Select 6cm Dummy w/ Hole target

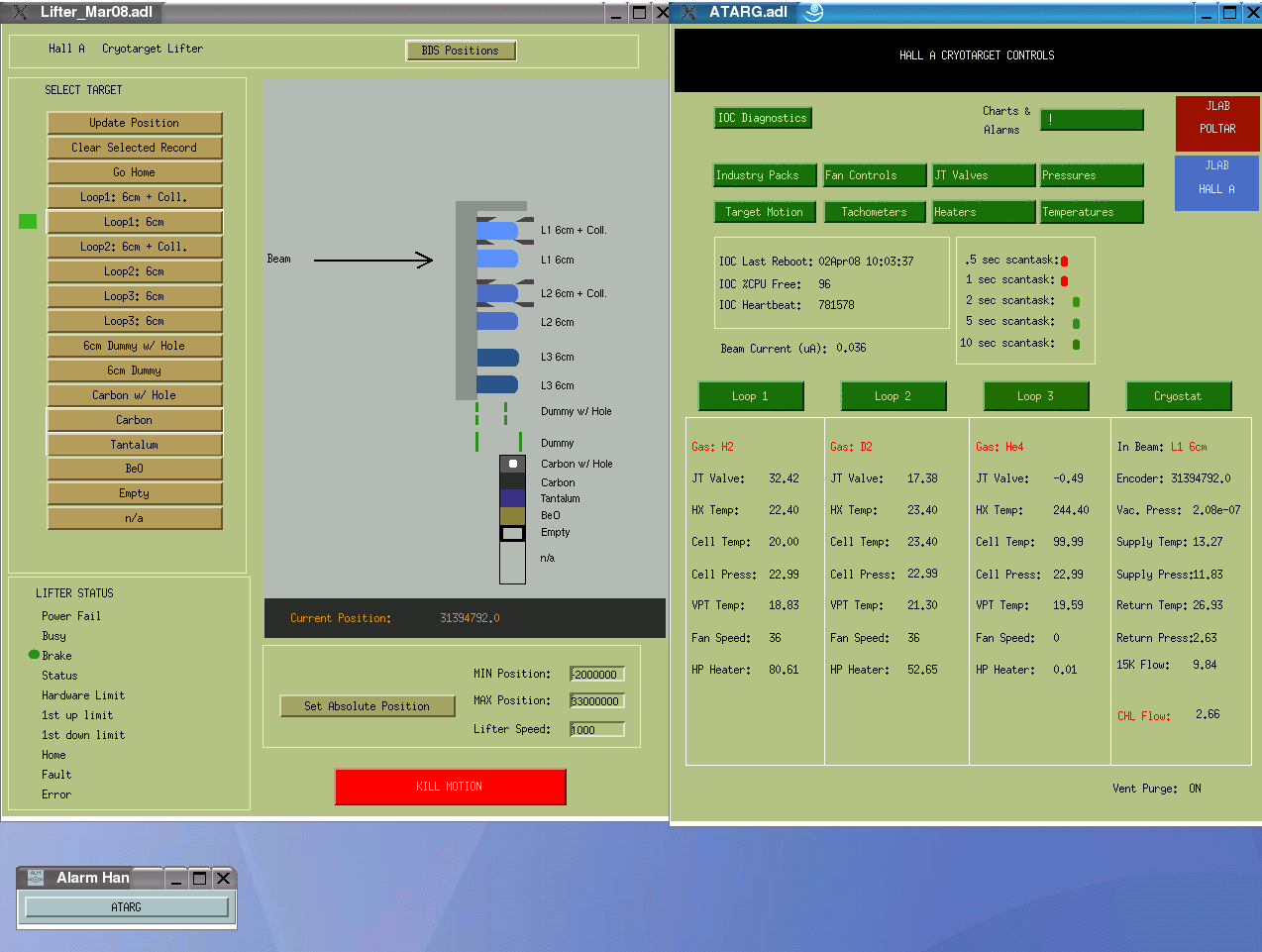click(x=135, y=346)
